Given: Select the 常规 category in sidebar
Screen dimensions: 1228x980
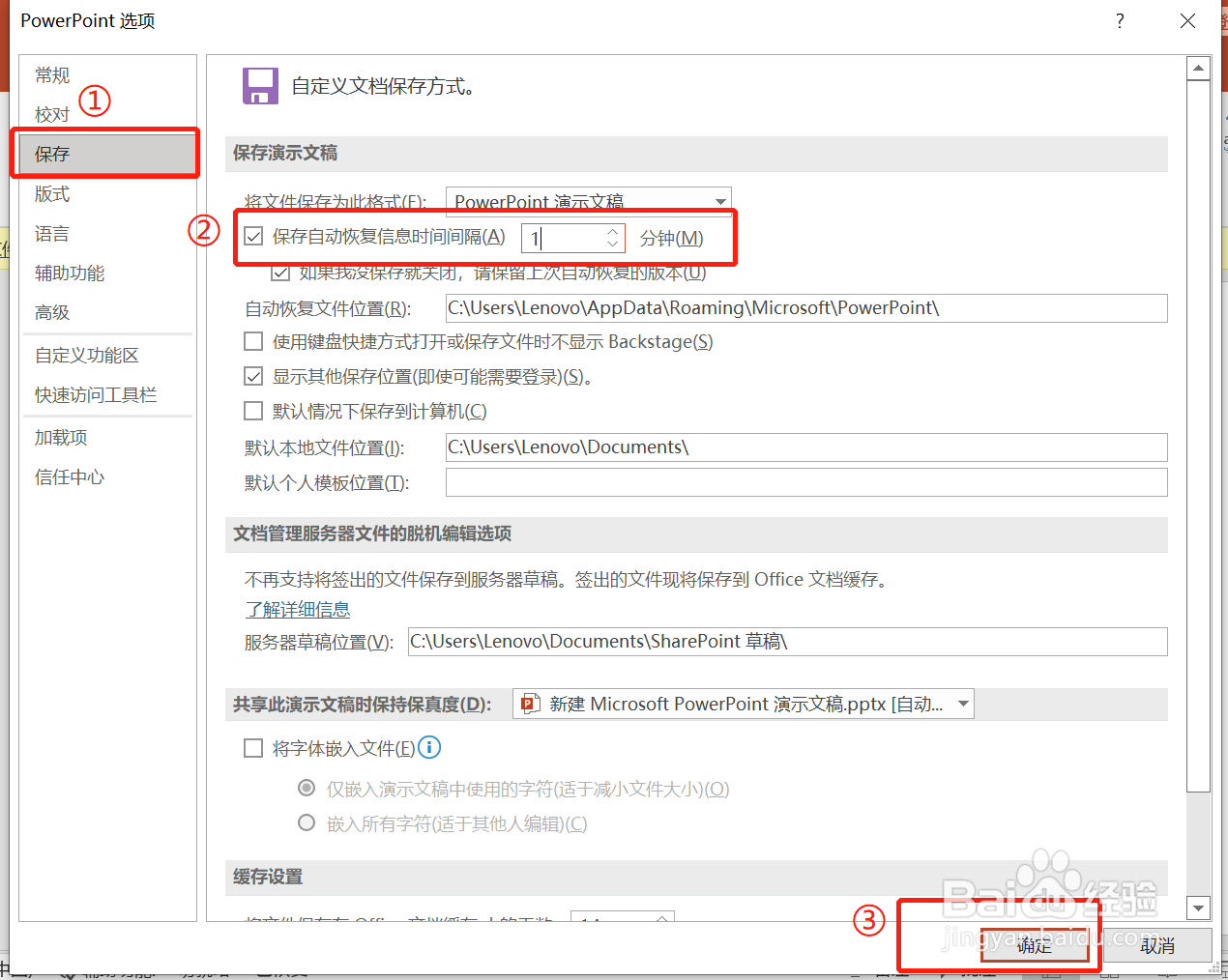Looking at the screenshot, I should click(52, 74).
